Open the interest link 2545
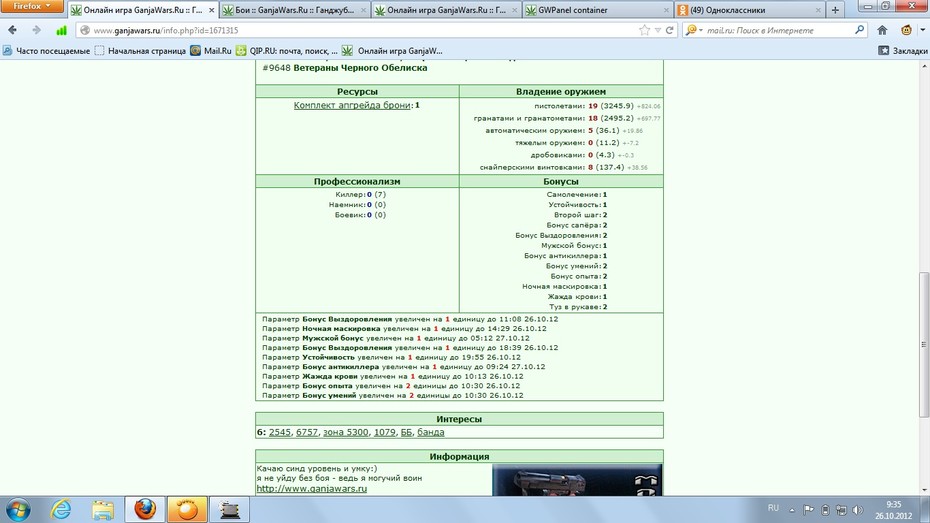Screen dimensions: 930x523 click(x=280, y=432)
